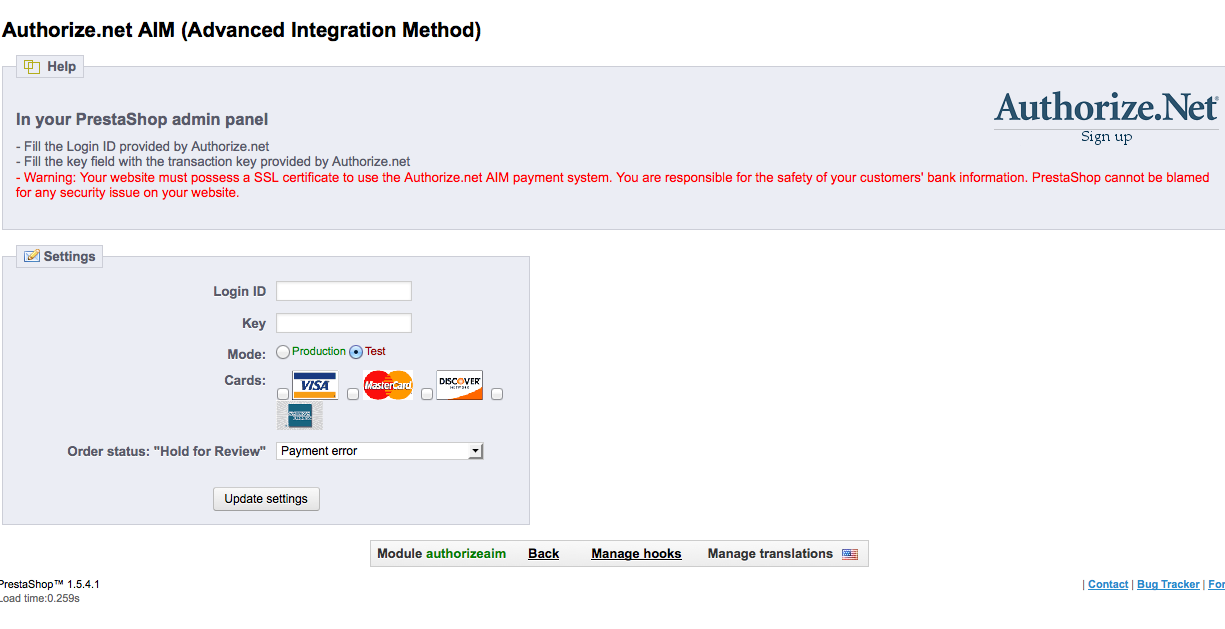1225x629 pixels.
Task: Click the Authorize.net AIM page title
Action: (241, 30)
